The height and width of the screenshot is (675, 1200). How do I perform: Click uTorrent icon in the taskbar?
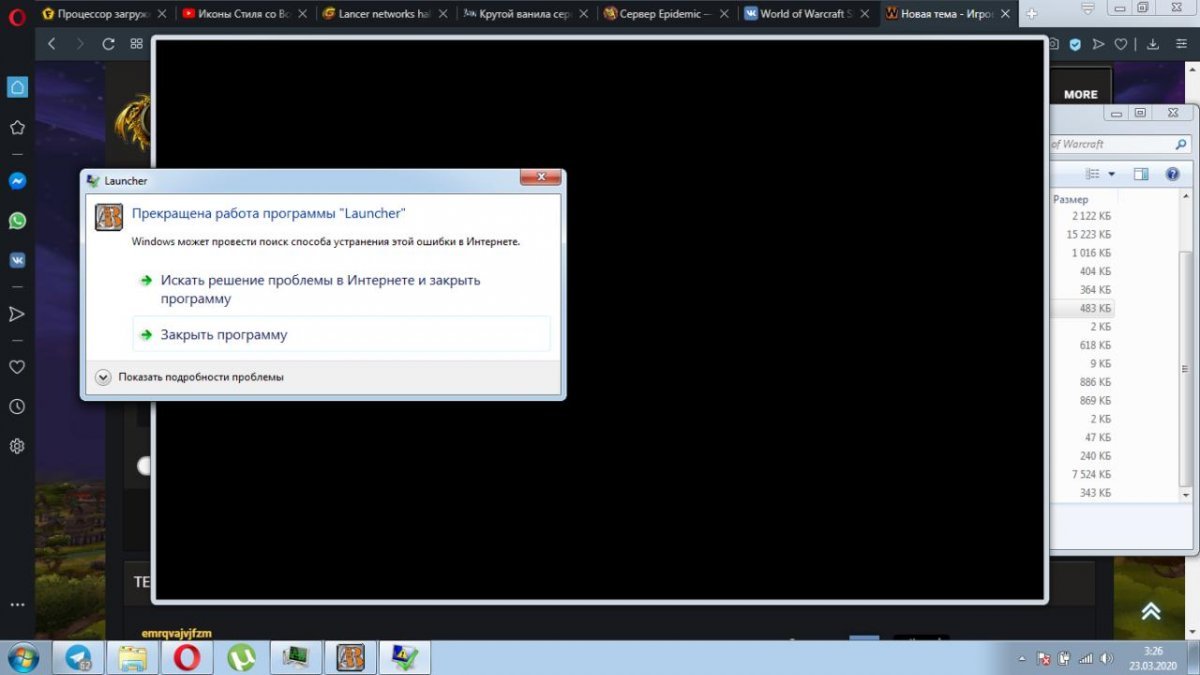coord(241,657)
